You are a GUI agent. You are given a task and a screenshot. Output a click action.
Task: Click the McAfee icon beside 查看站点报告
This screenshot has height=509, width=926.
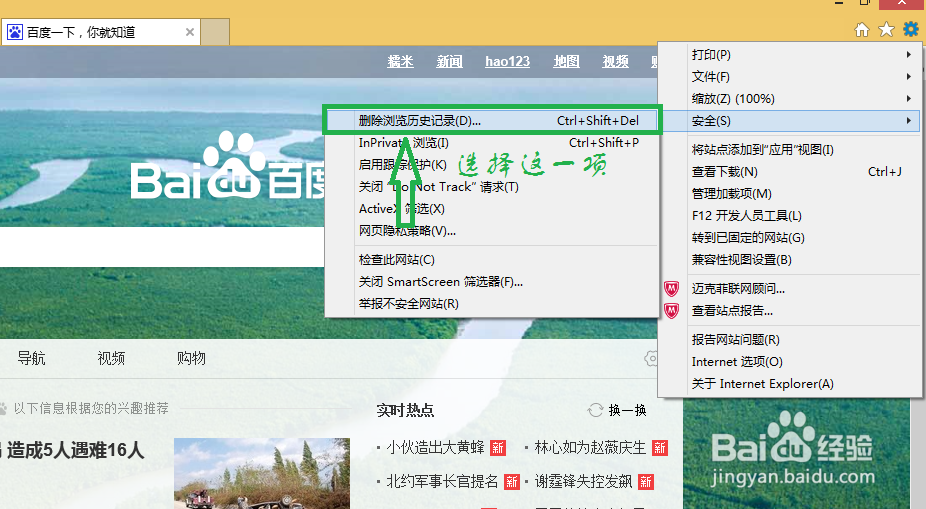(671, 310)
